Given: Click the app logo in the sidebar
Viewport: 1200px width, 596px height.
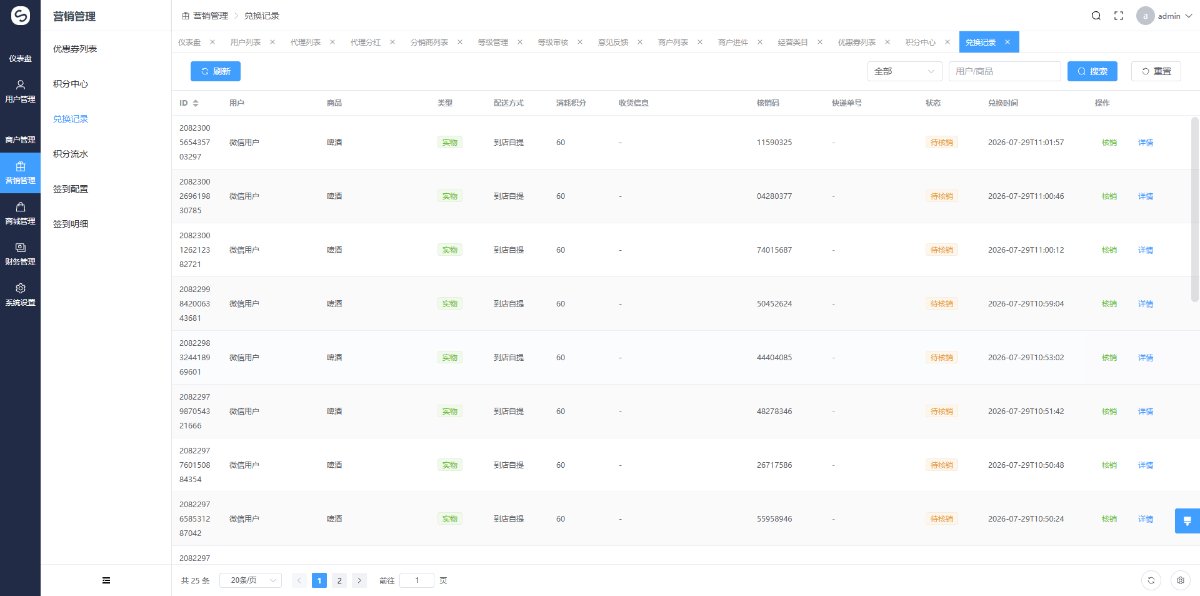Looking at the screenshot, I should click(x=20, y=16).
